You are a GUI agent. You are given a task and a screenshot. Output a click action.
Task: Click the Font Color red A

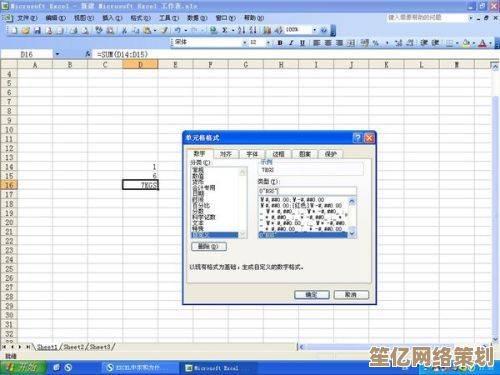[482, 43]
